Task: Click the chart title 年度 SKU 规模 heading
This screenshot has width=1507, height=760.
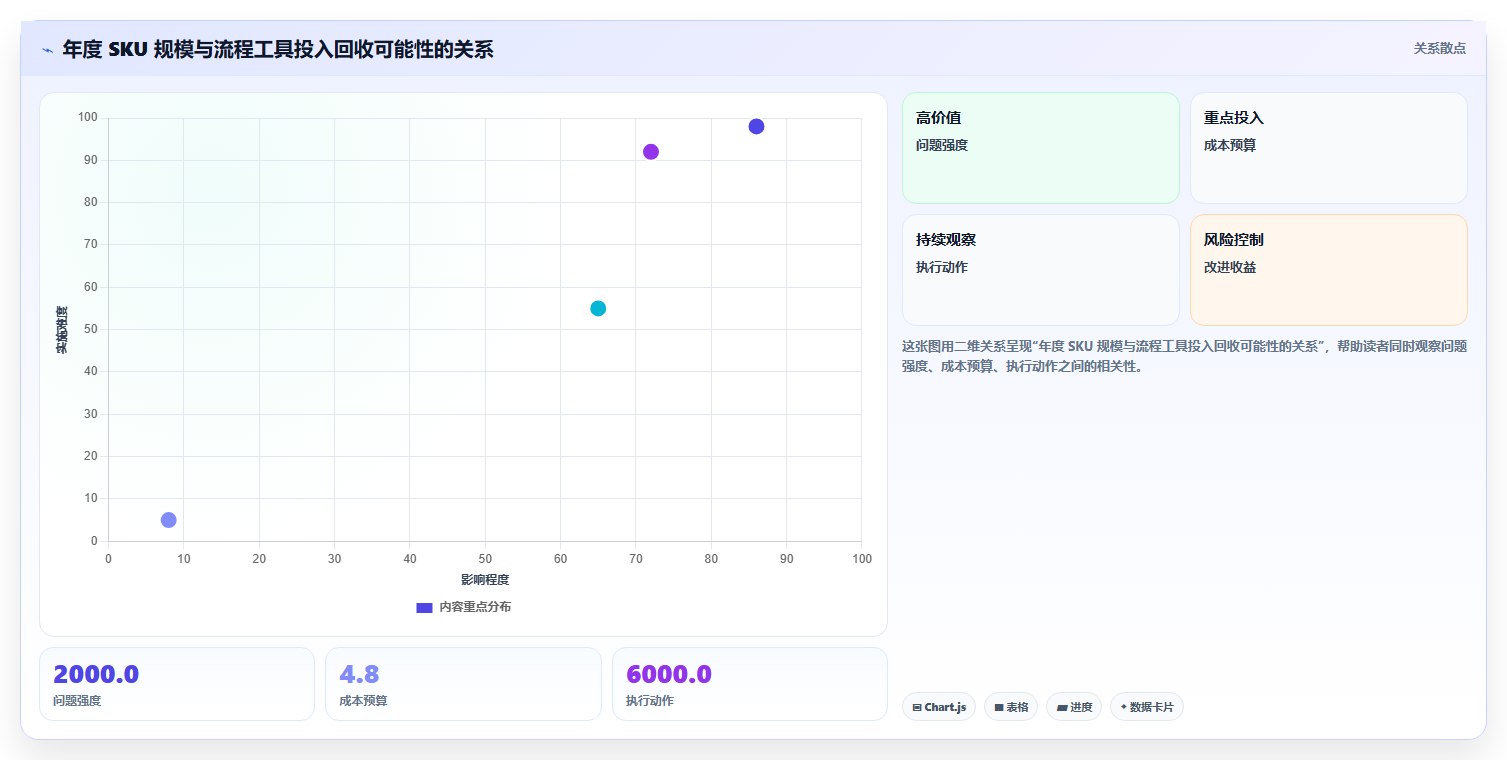Action: [x=278, y=49]
